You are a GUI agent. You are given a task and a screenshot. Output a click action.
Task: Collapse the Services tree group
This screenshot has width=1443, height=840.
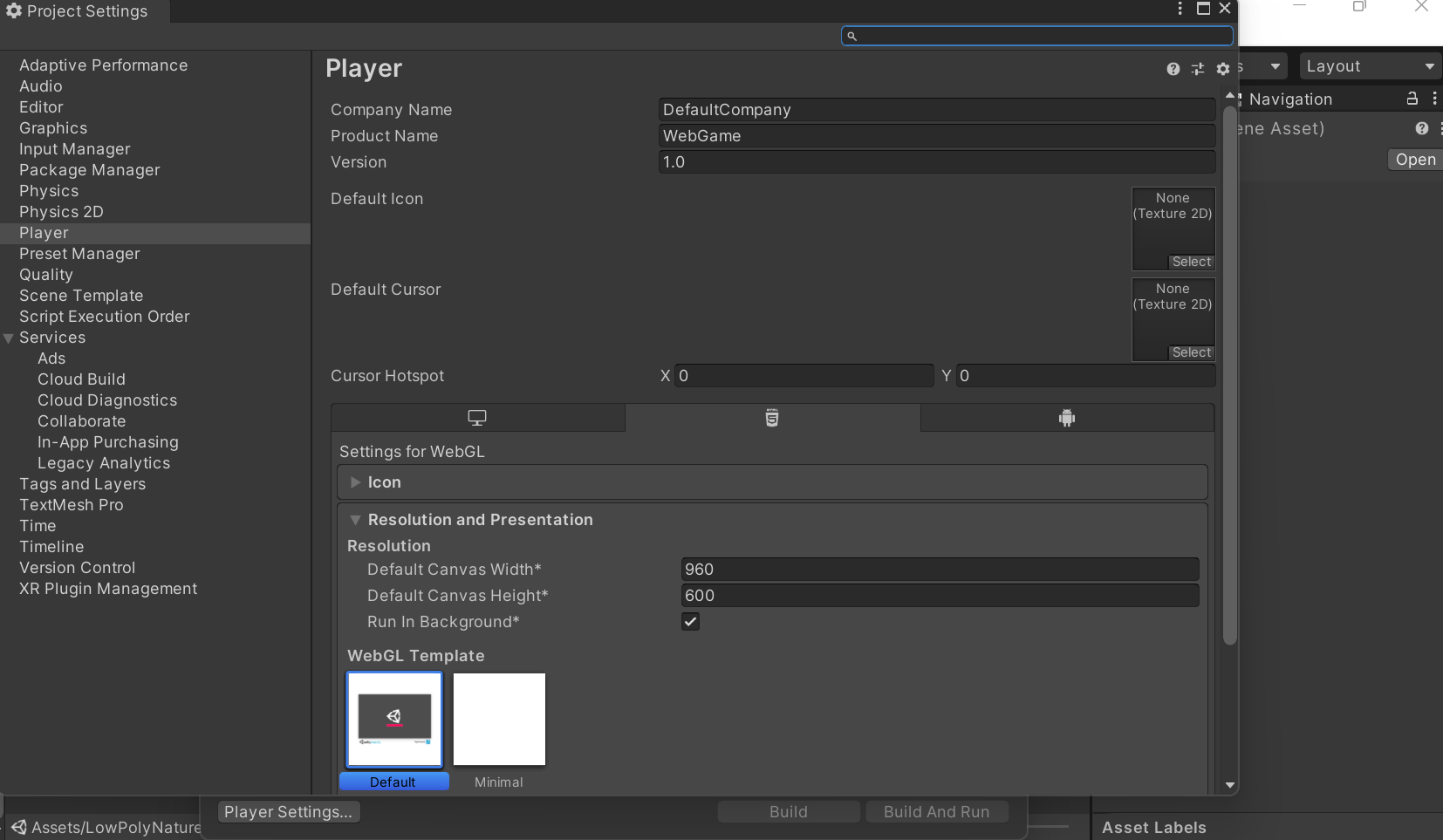tap(9, 338)
